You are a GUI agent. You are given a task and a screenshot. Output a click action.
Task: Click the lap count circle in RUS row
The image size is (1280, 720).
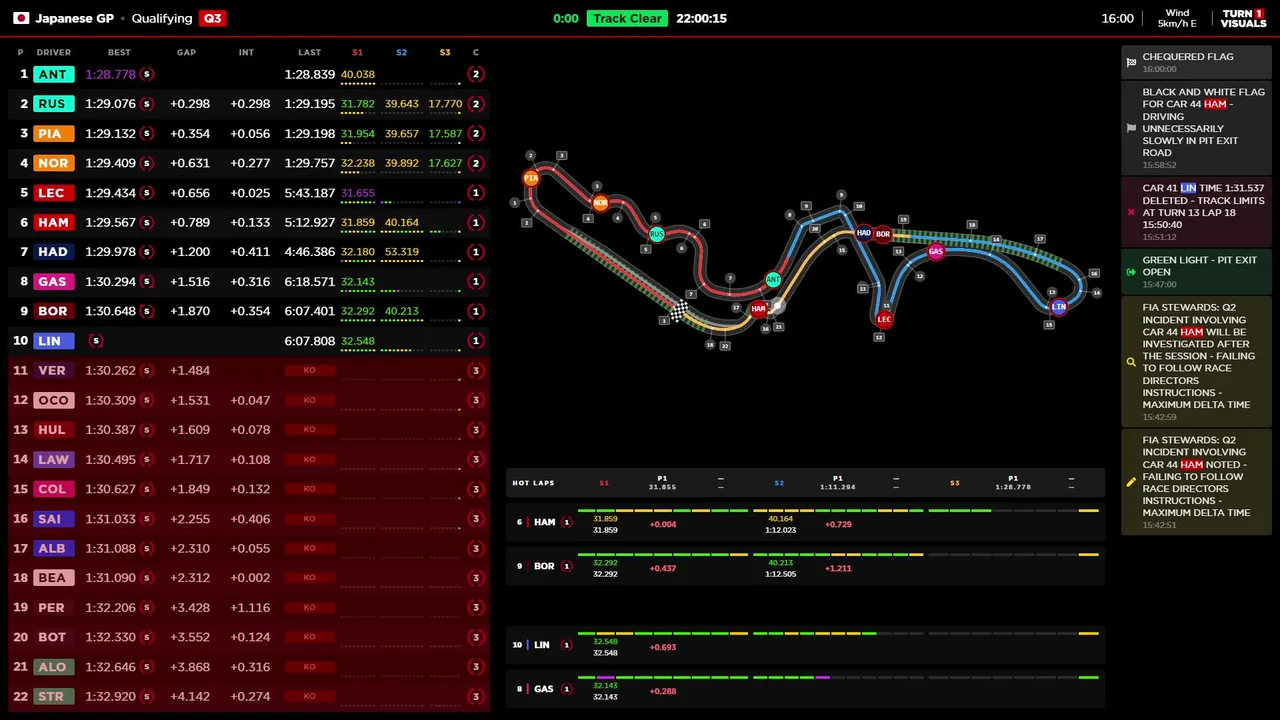coord(476,104)
